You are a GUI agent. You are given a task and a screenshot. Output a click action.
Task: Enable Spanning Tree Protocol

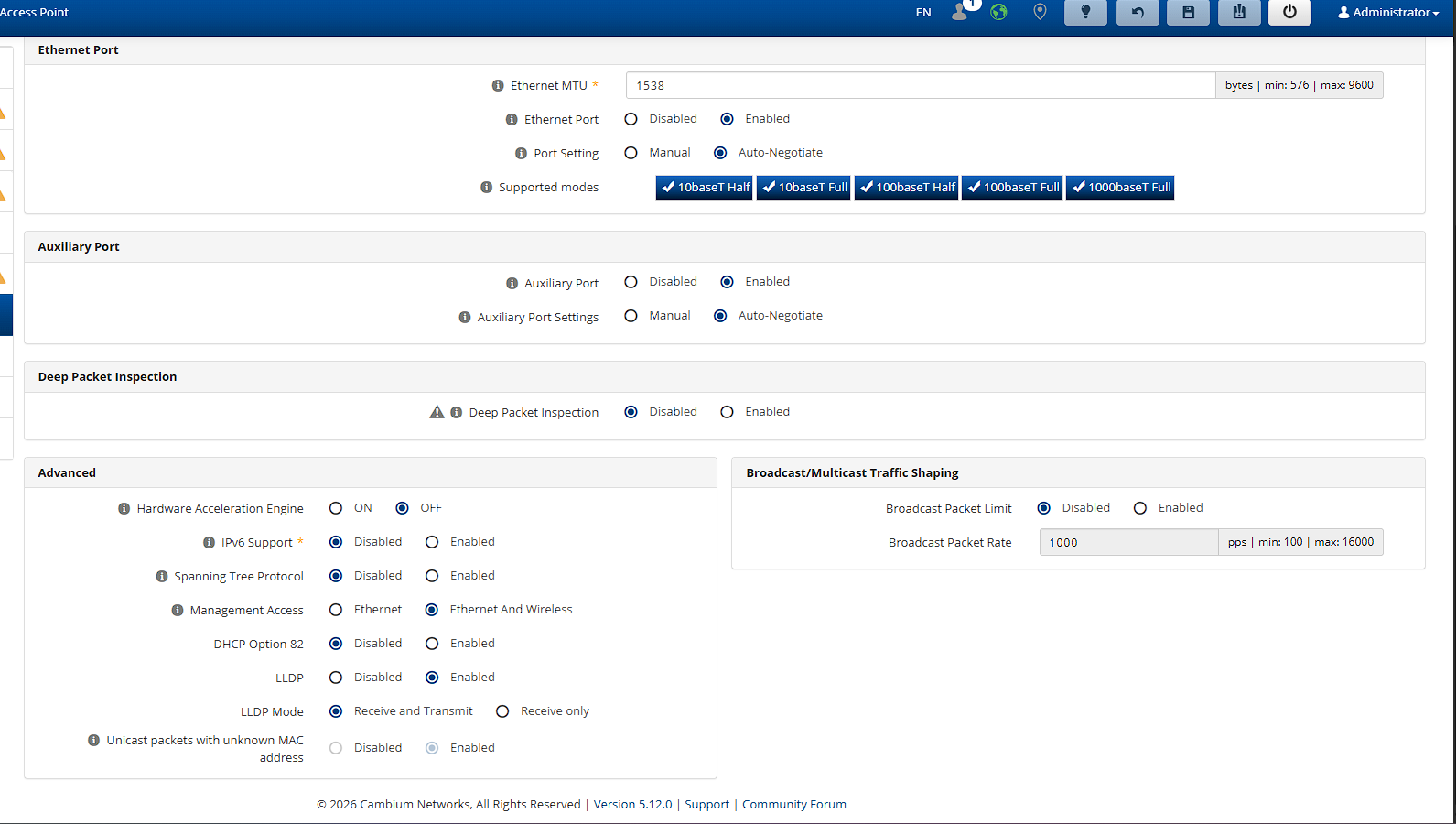pyautogui.click(x=432, y=576)
